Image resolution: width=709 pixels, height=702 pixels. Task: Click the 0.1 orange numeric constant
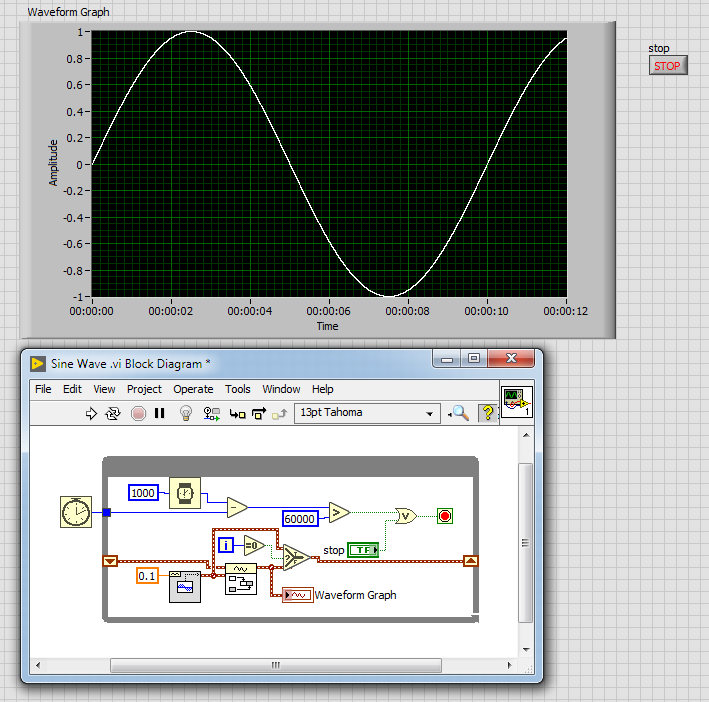[x=147, y=576]
